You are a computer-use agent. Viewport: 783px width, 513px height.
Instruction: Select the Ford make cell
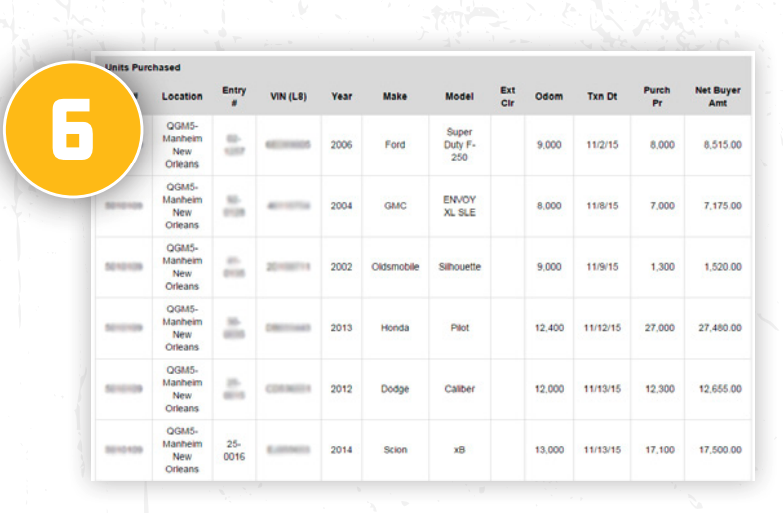[x=395, y=145]
